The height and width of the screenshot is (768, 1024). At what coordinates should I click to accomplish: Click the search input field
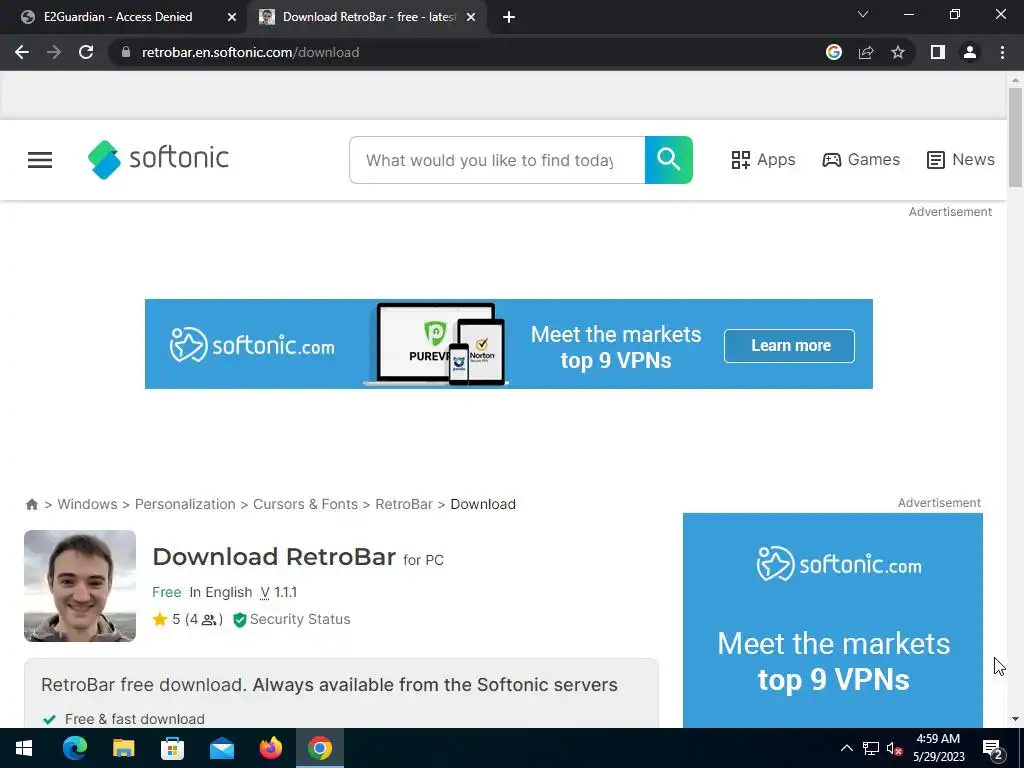pos(497,160)
